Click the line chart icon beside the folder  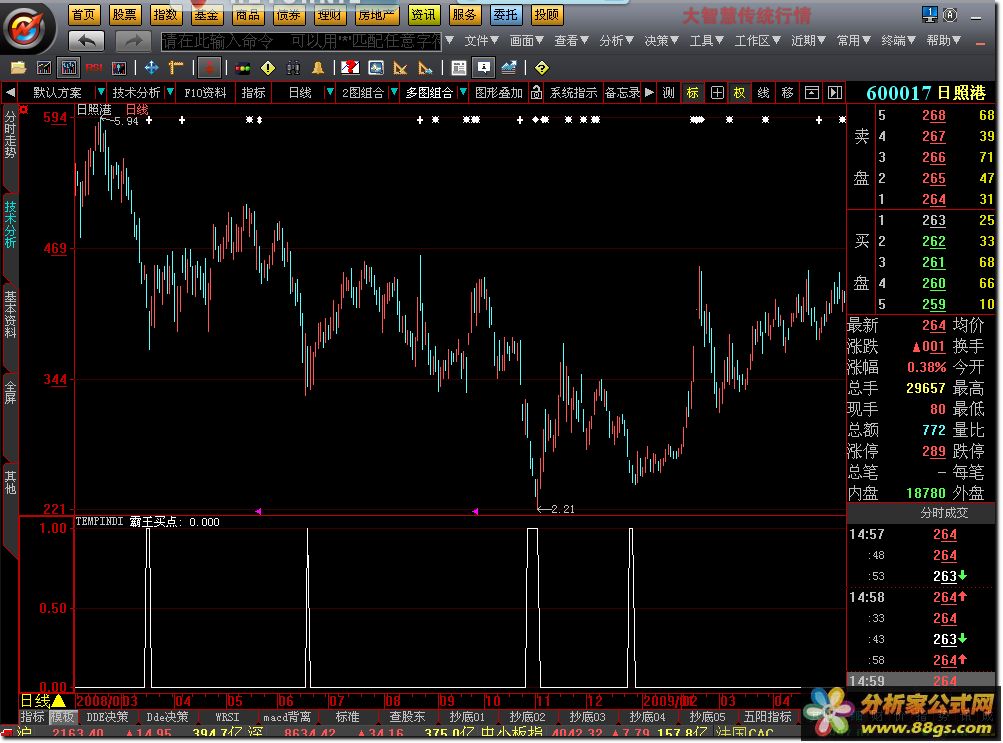click(43, 67)
